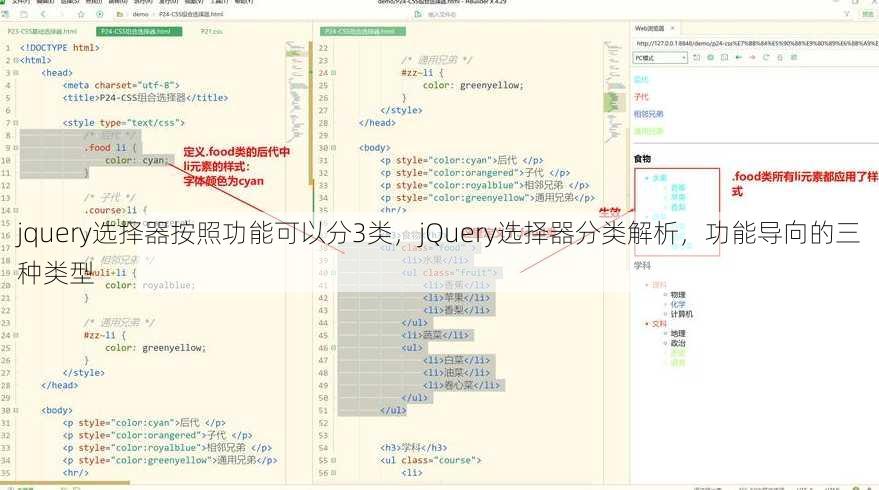Click the <!DOCTYPE html> text on line 1
This screenshot has height=490, width=879.
(59, 48)
